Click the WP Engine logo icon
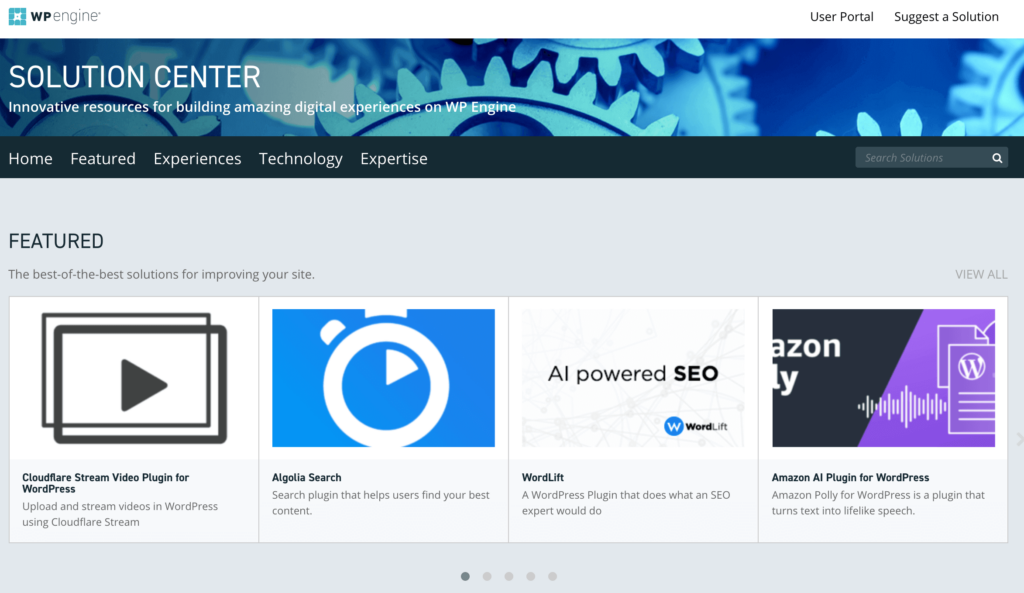 pyautogui.click(x=17, y=16)
